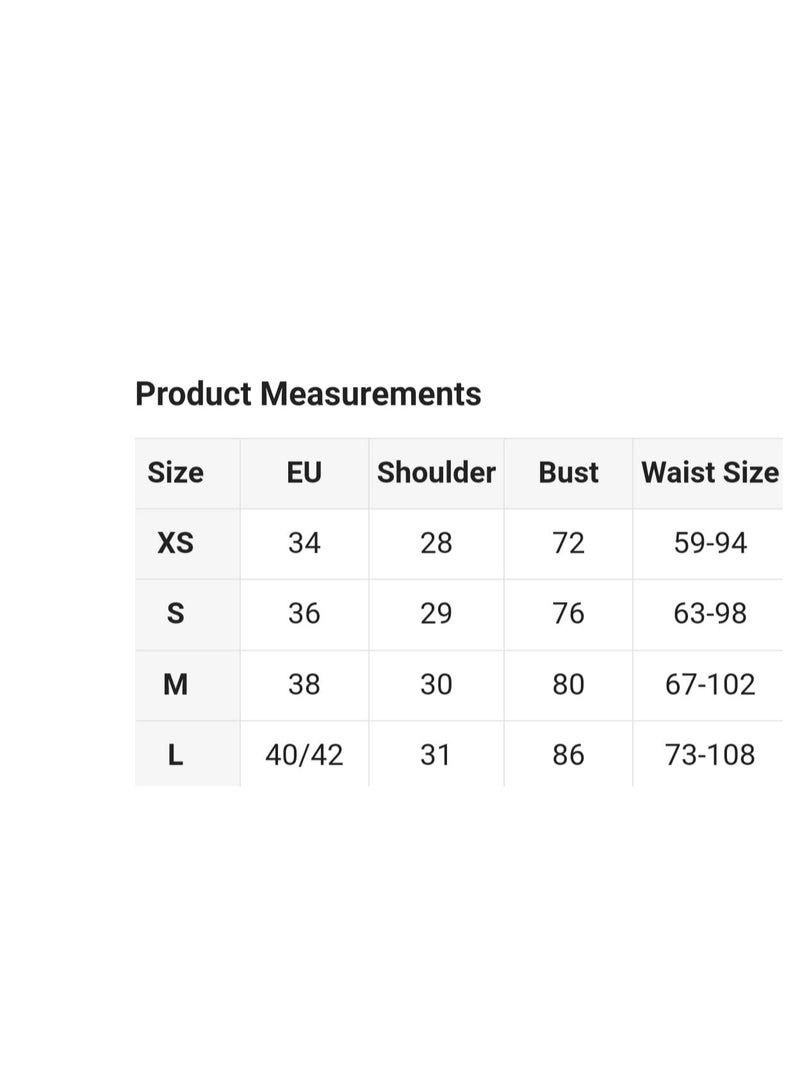Select EU size 38 cell
Screen dimensions: 800x1091
[304, 684]
